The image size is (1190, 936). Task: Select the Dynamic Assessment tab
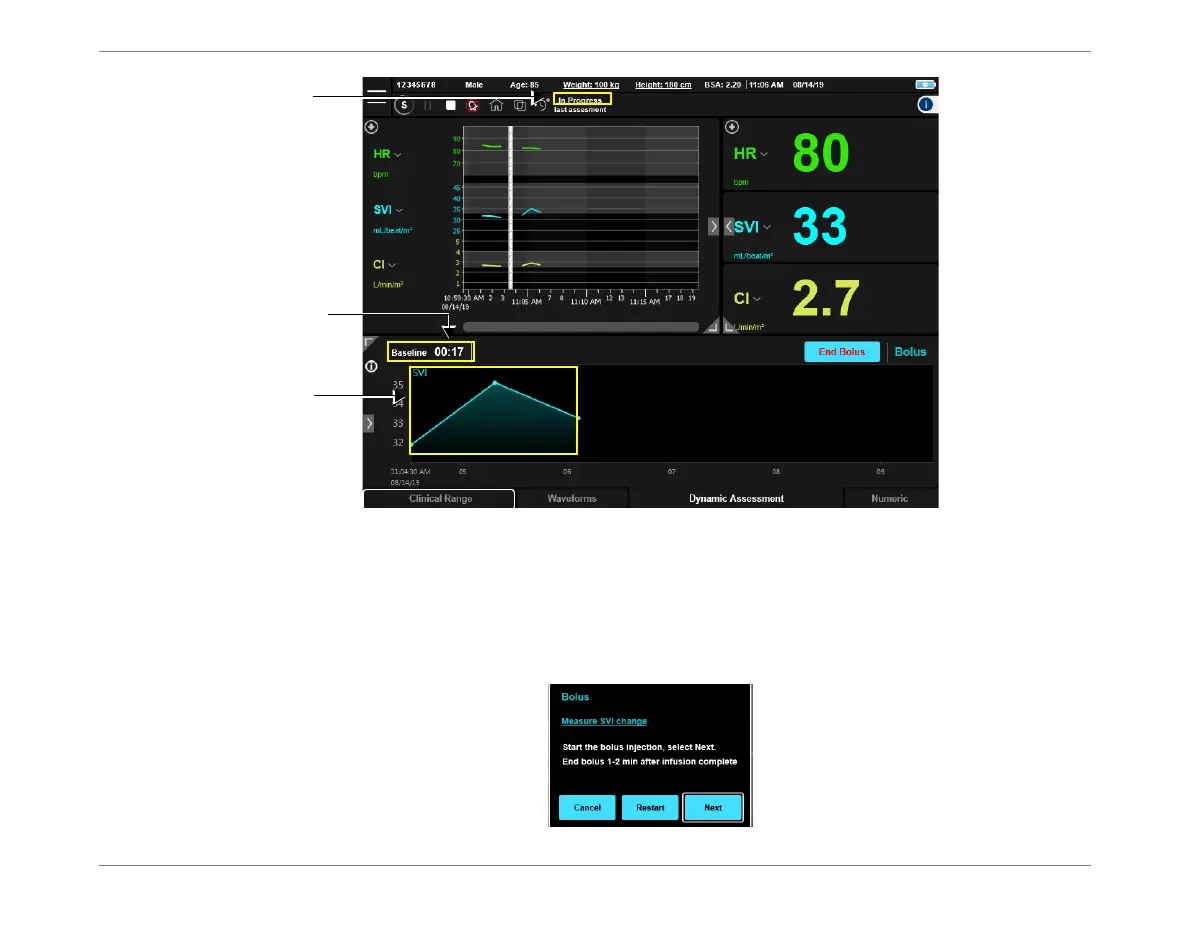tap(736, 499)
